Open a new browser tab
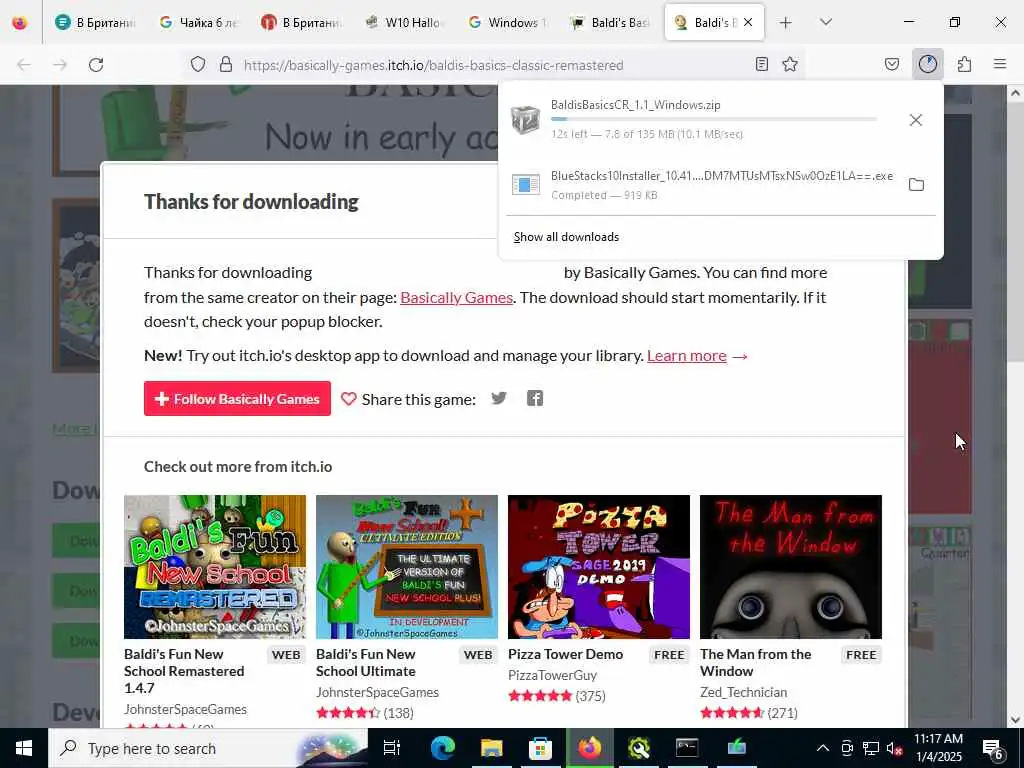 786,23
